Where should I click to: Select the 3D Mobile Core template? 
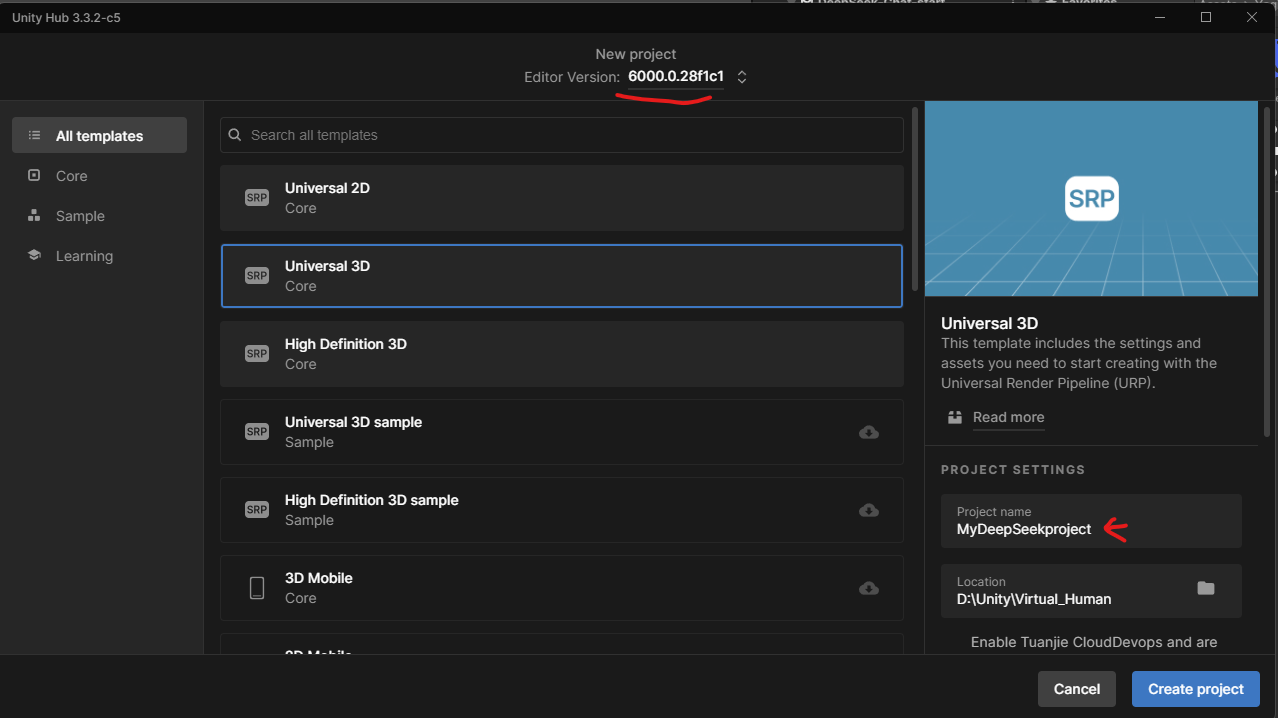tap(561, 588)
